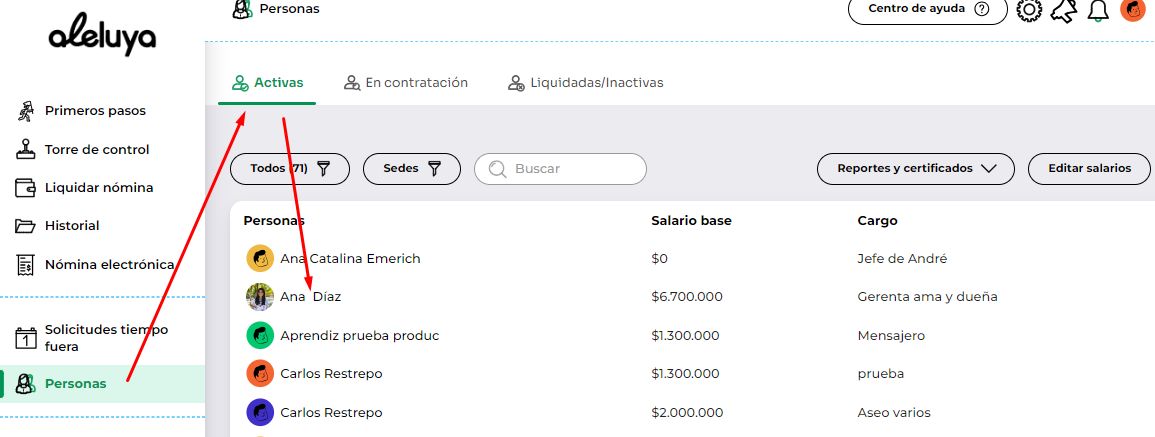Open Ana Catalina Emerich's record

(x=351, y=259)
